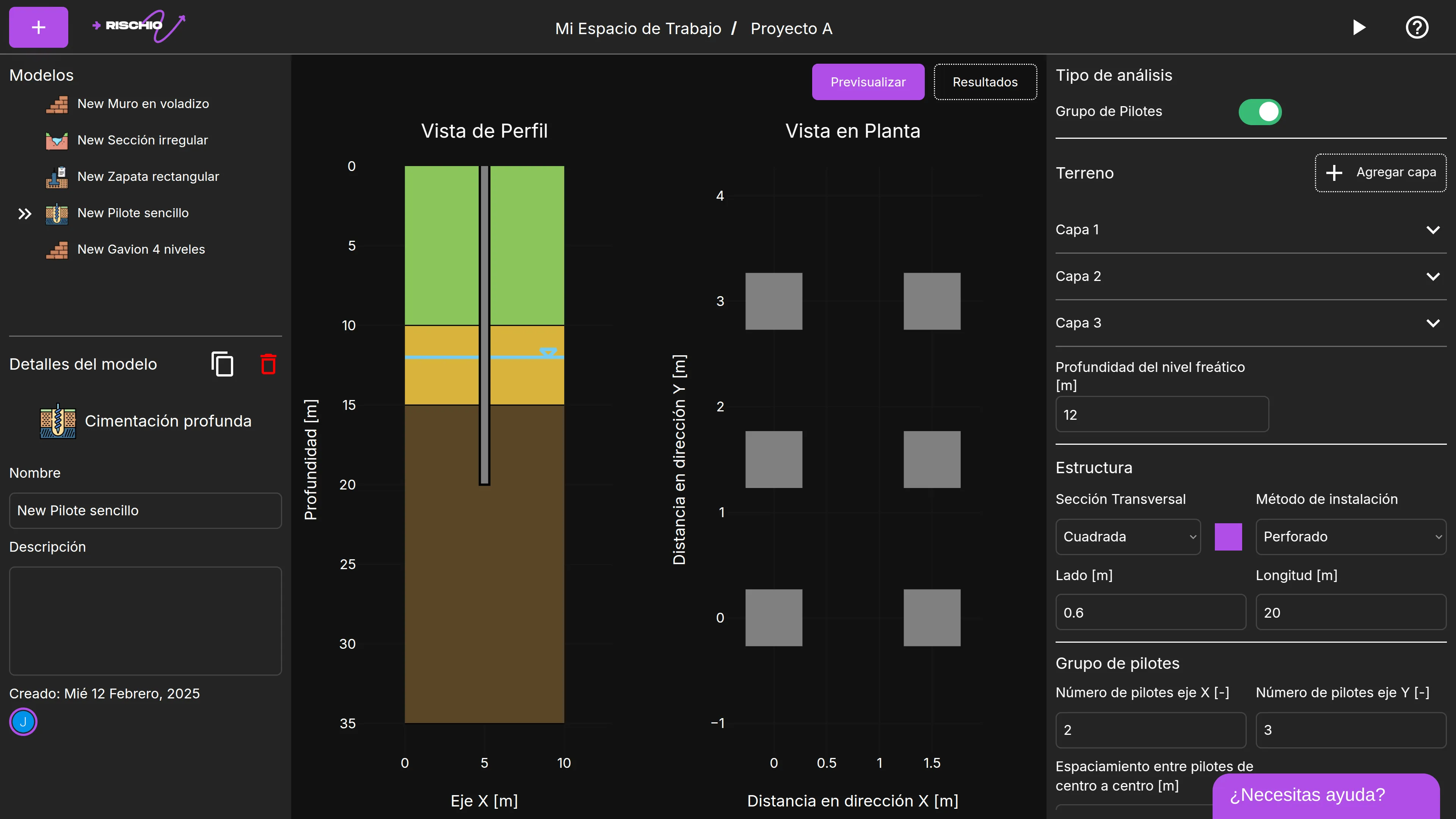Open the Sección Transversal dropdown
1456x819 pixels.
pos(1128,537)
